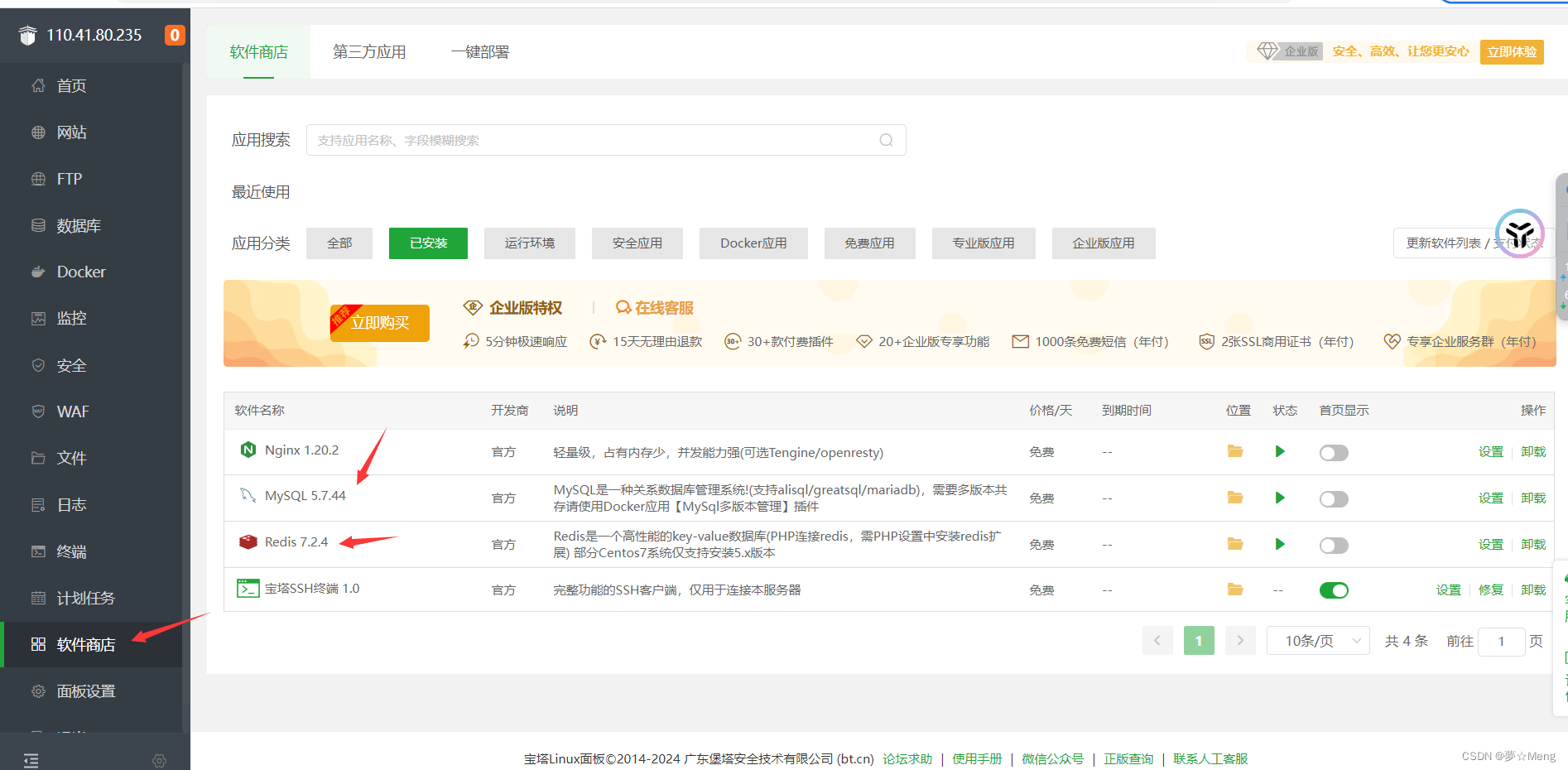Switch to 一键部署 tab
The height and width of the screenshot is (770, 1568).
(x=480, y=51)
